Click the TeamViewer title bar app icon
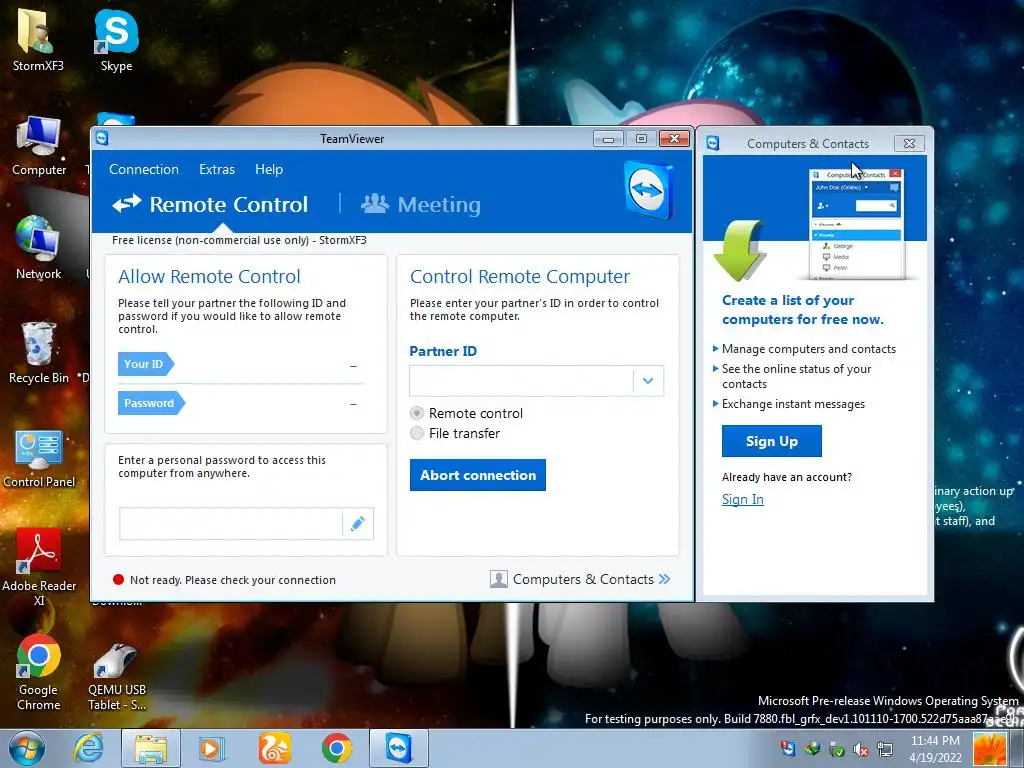This screenshot has height=768, width=1024. coord(102,138)
